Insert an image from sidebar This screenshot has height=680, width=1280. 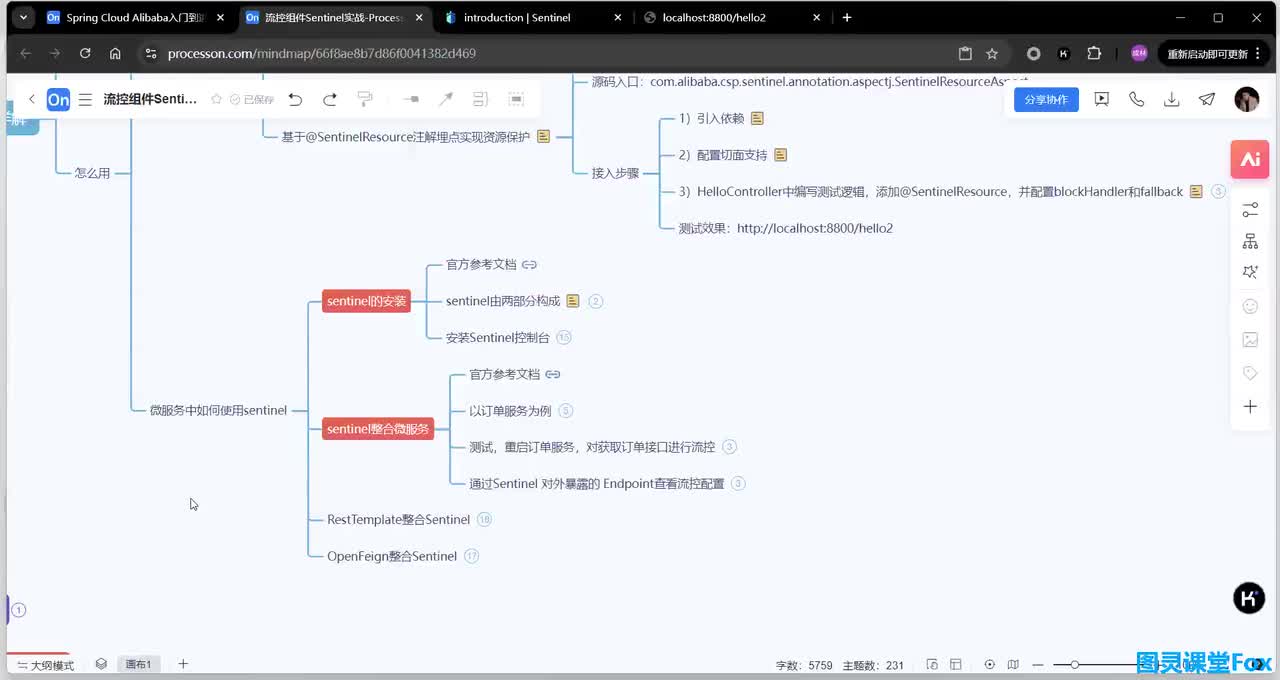tap(1250, 340)
